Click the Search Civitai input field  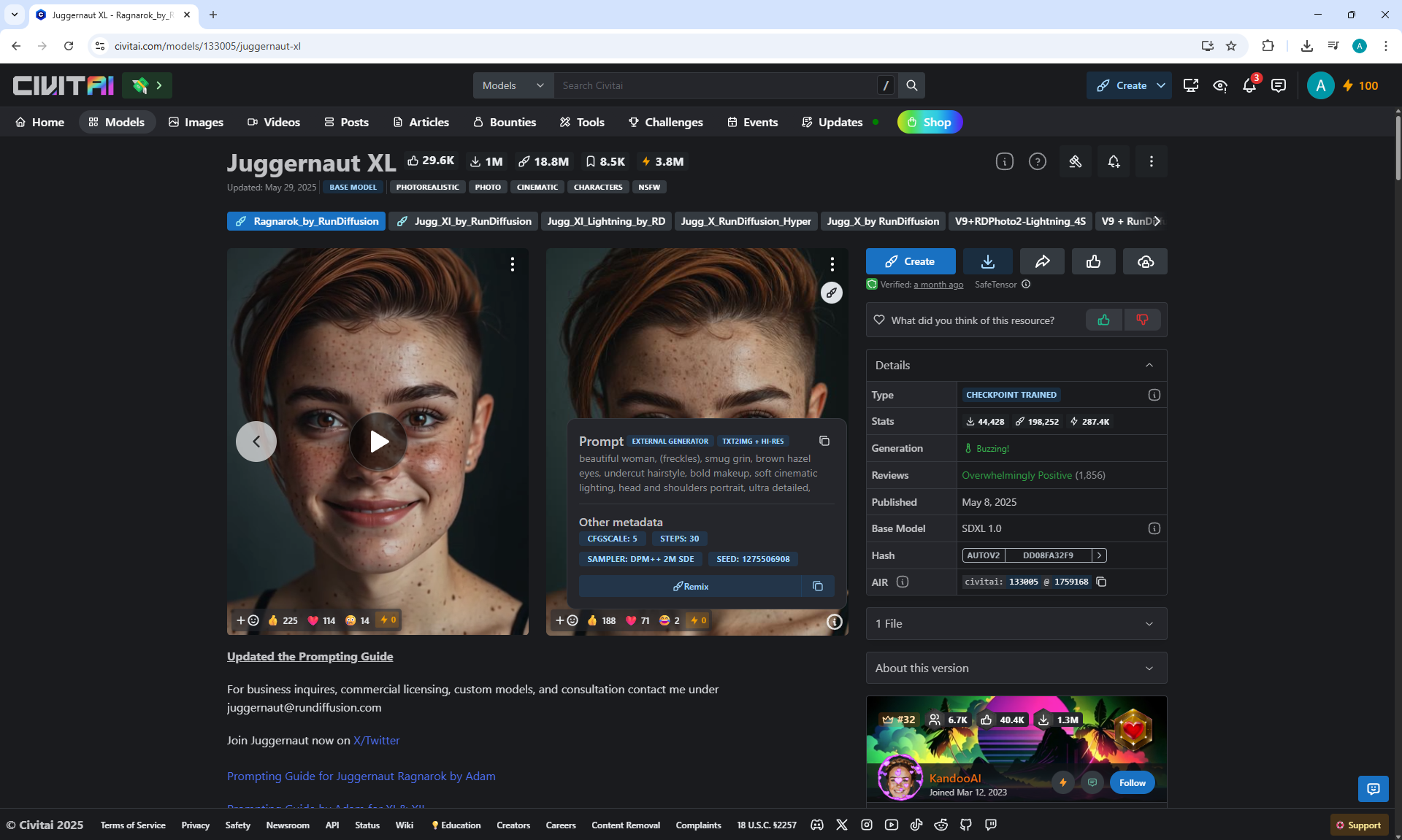tap(716, 85)
